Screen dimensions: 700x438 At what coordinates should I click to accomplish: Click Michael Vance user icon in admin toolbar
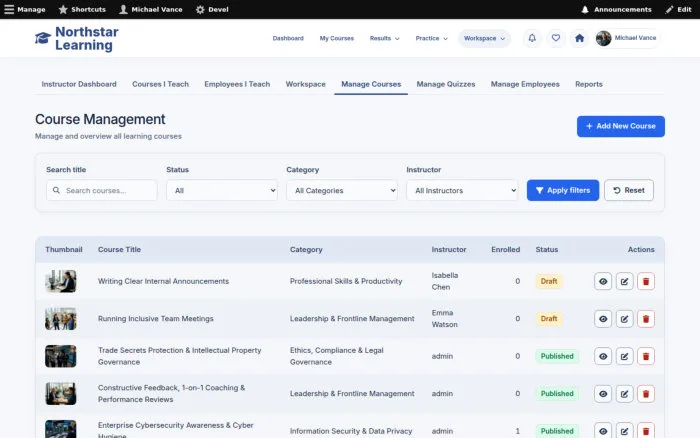[x=151, y=9]
